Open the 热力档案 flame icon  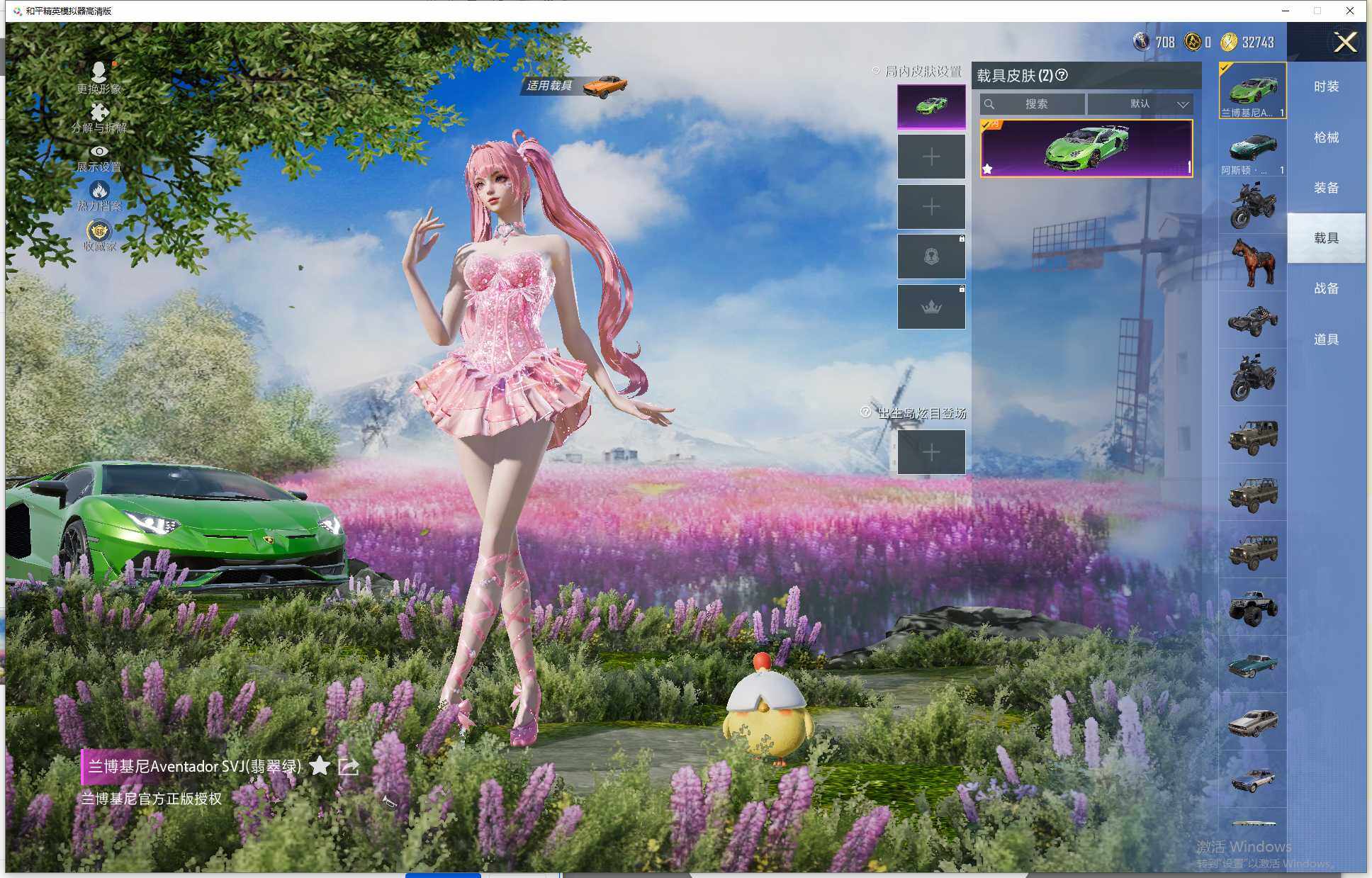[99, 190]
